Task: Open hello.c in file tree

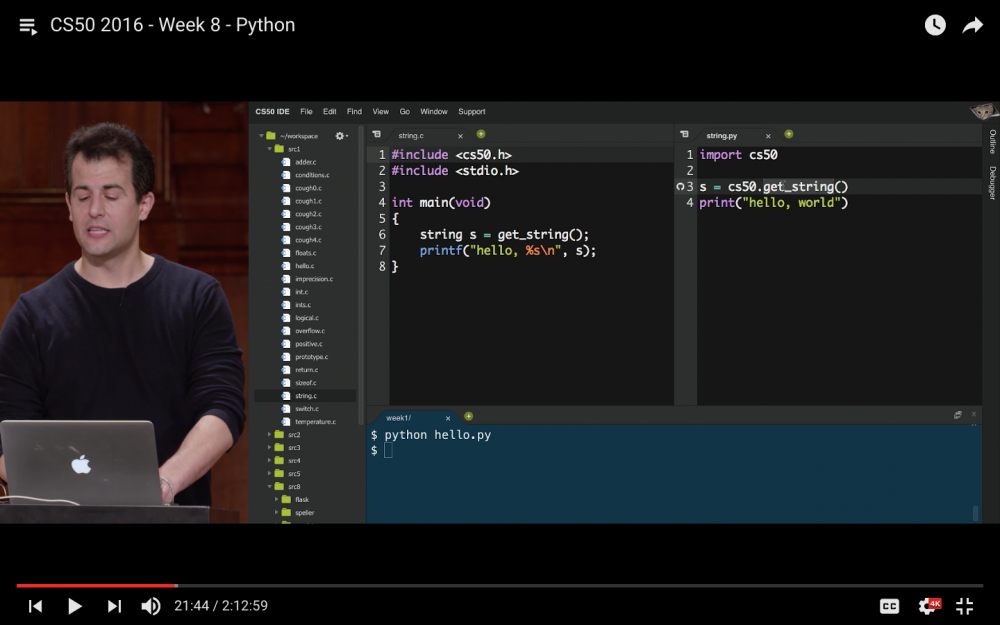Action: (x=304, y=266)
